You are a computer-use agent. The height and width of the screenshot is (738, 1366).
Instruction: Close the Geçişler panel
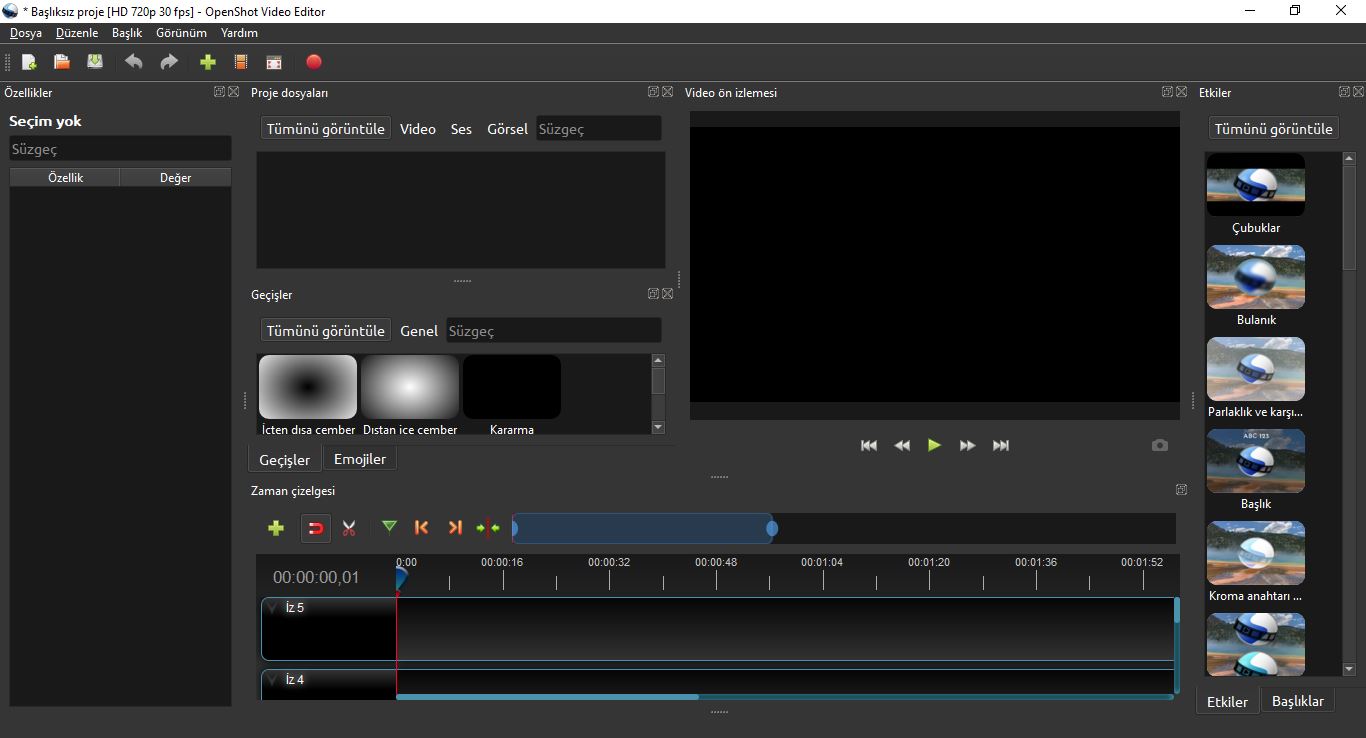point(668,294)
